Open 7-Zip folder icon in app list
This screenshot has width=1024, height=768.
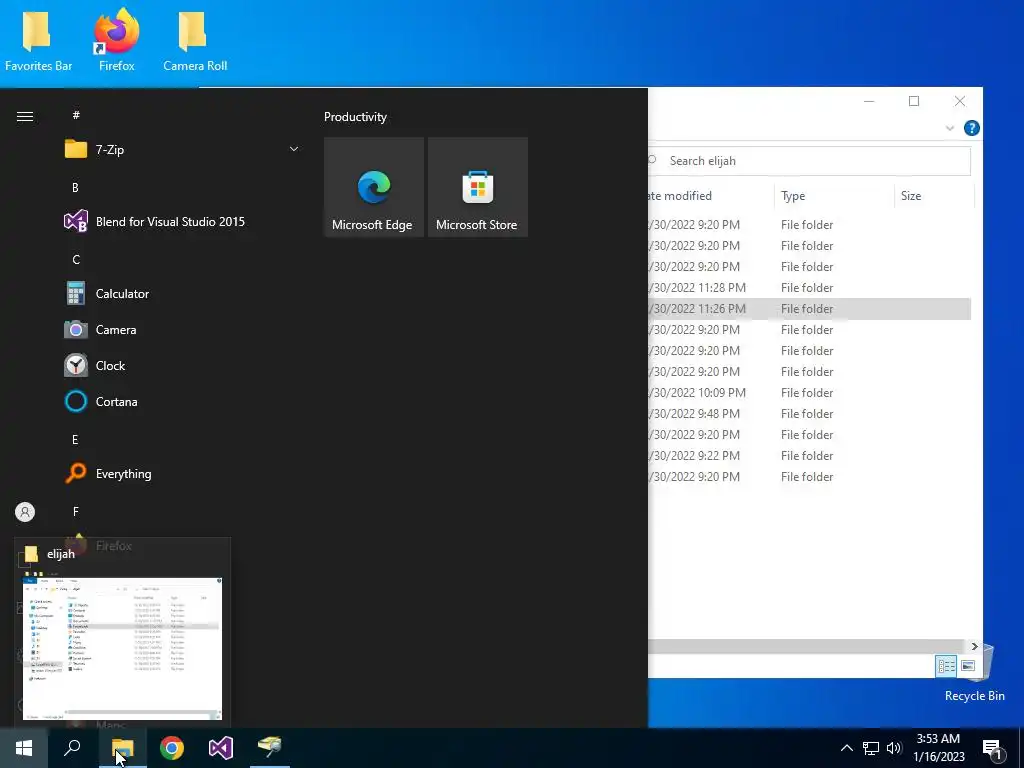coord(76,150)
